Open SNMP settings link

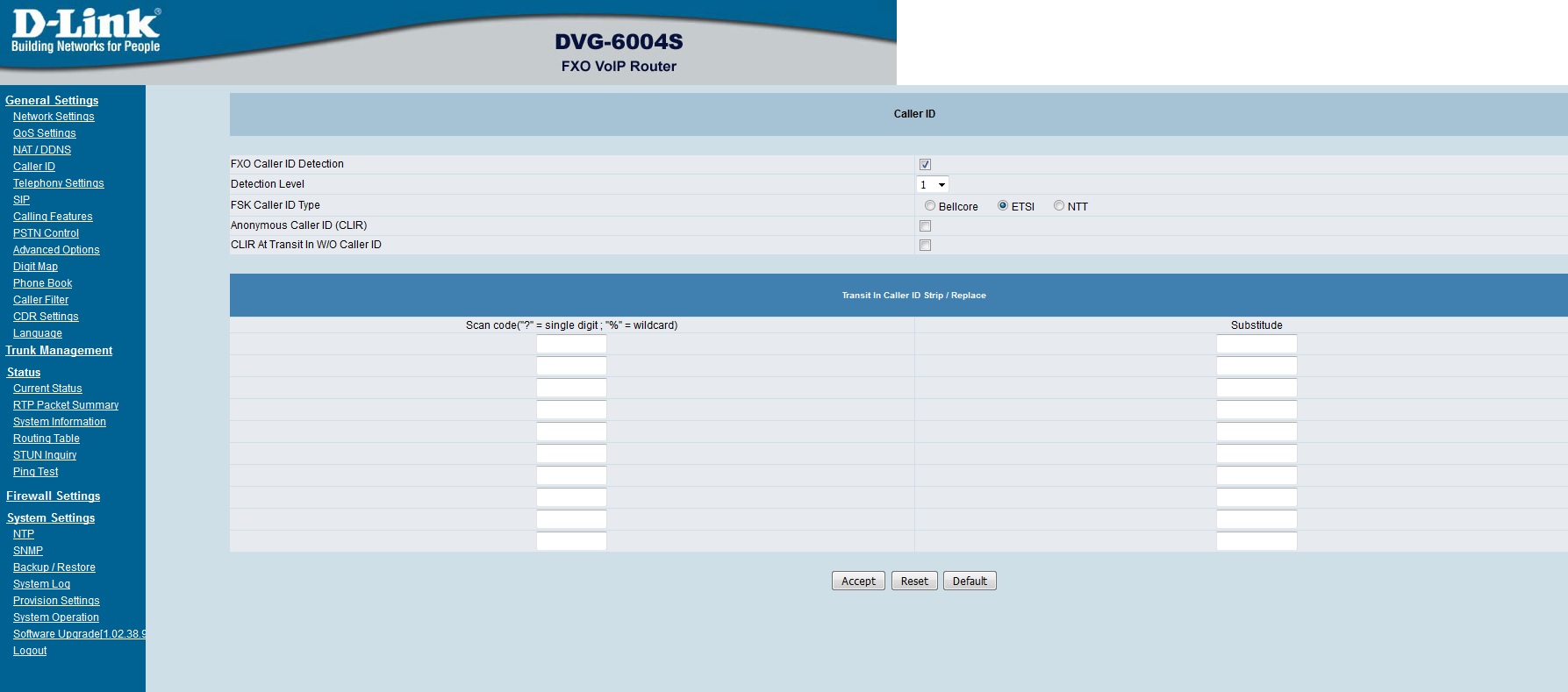click(28, 551)
